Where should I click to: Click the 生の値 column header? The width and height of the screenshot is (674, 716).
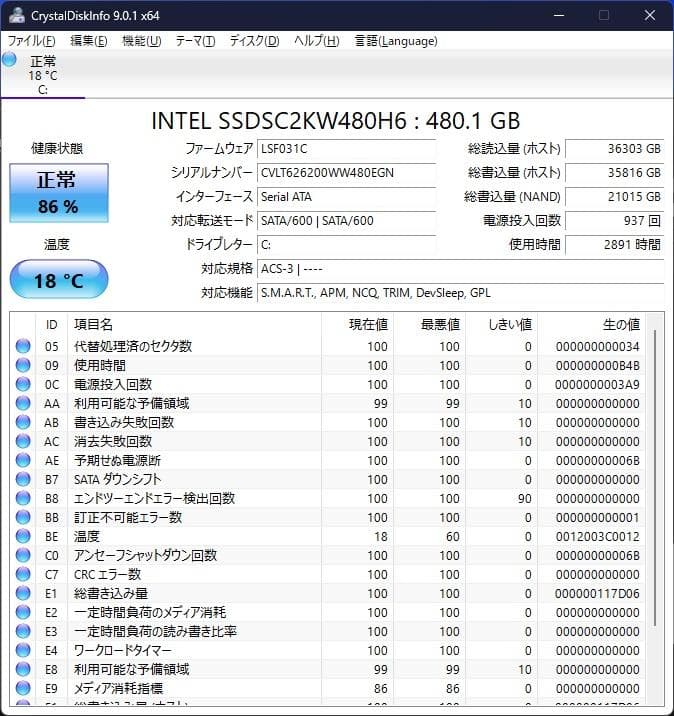click(591, 325)
